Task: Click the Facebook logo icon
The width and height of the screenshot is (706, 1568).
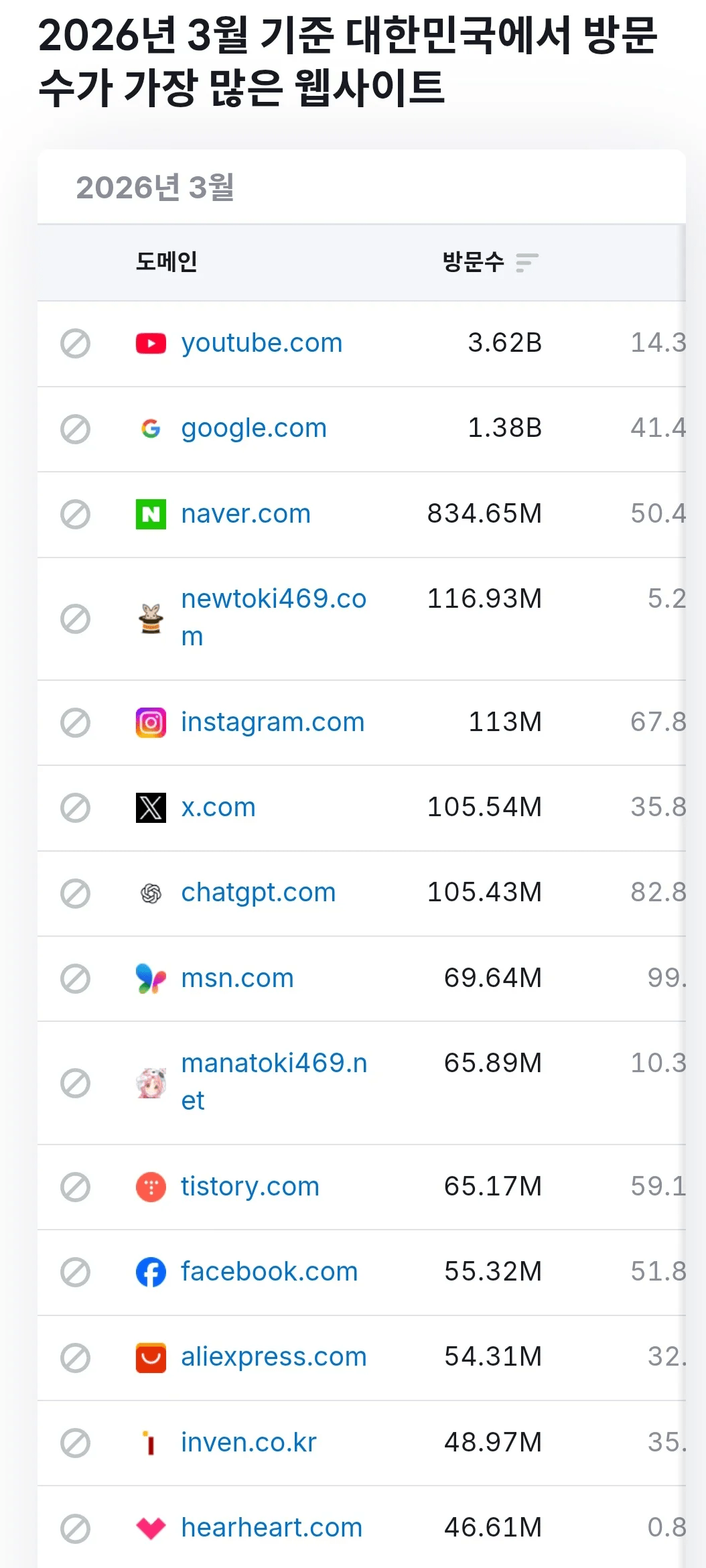Action: tap(151, 1272)
